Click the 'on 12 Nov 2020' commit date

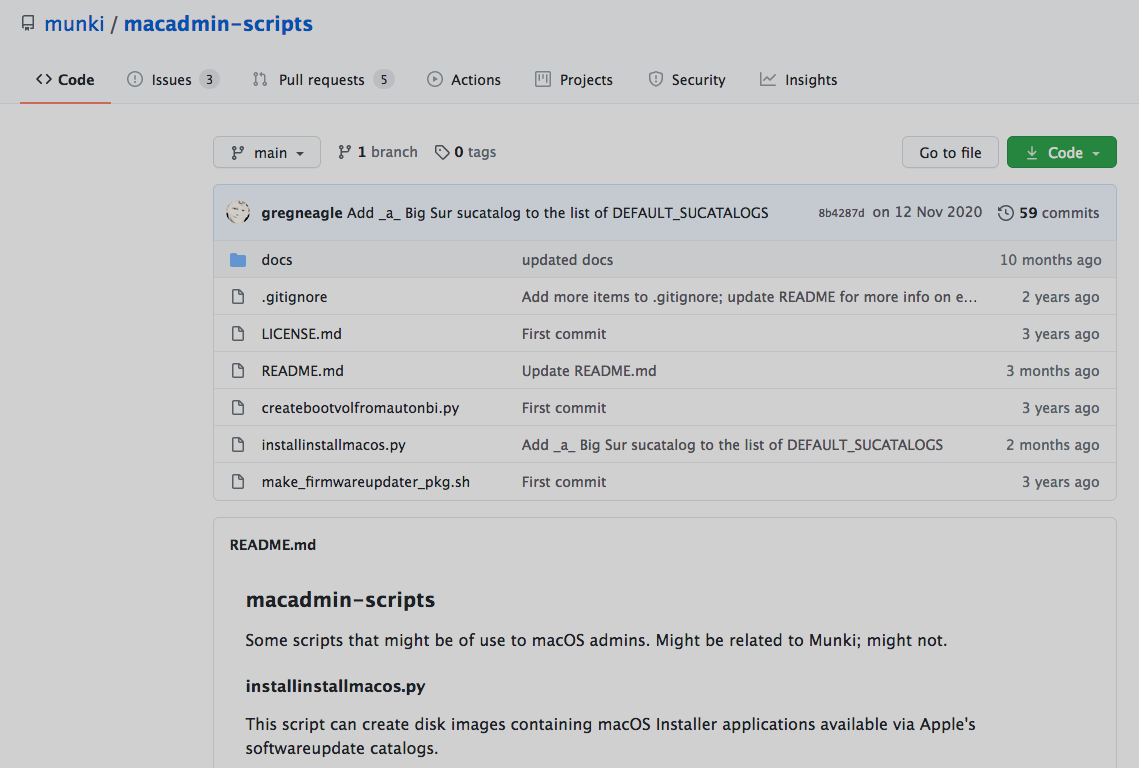927,212
